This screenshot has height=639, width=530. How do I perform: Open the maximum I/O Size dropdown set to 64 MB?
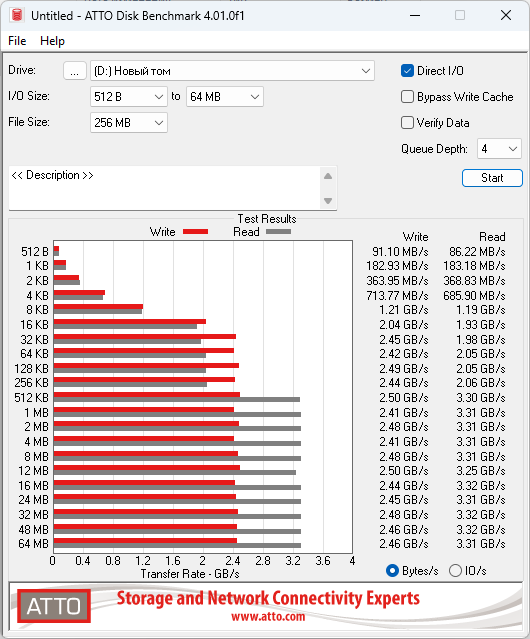tap(225, 97)
